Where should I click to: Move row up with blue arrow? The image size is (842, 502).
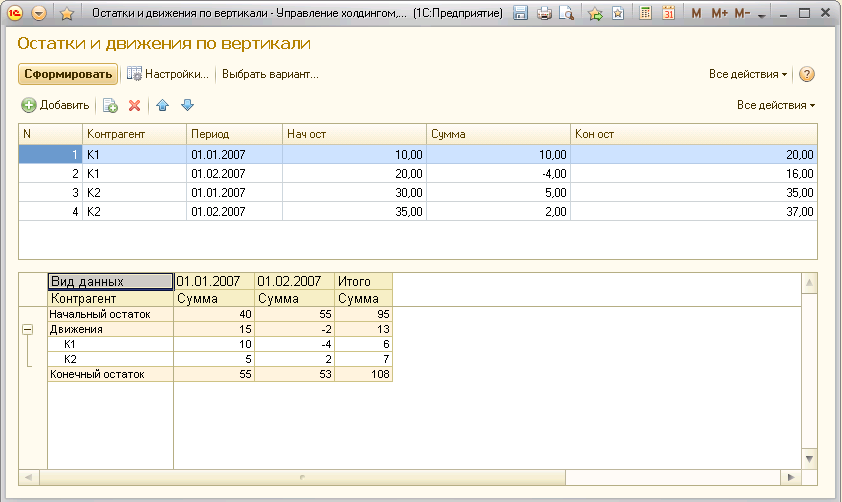163,105
